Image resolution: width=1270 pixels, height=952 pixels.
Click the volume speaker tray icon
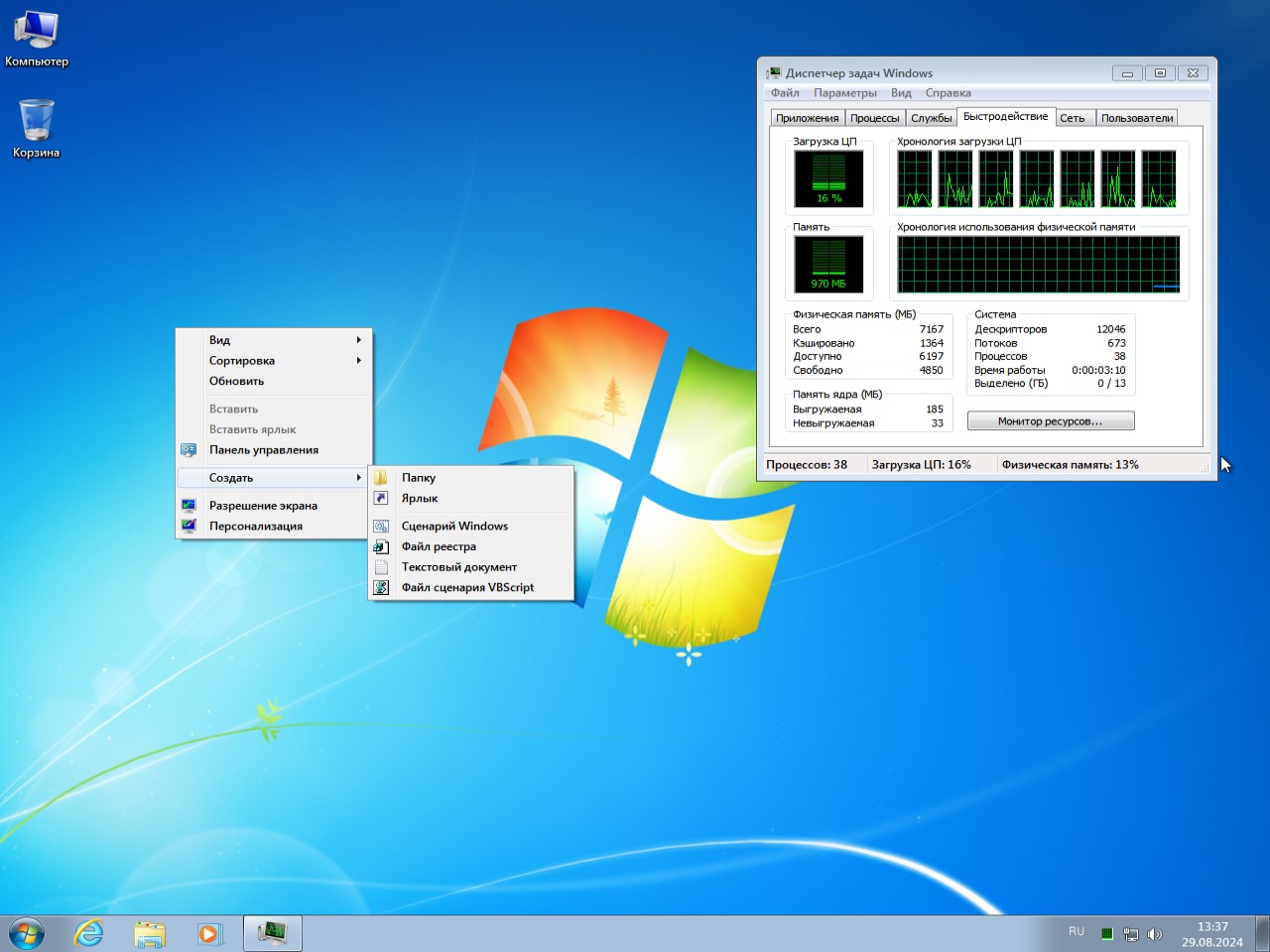(x=1154, y=934)
